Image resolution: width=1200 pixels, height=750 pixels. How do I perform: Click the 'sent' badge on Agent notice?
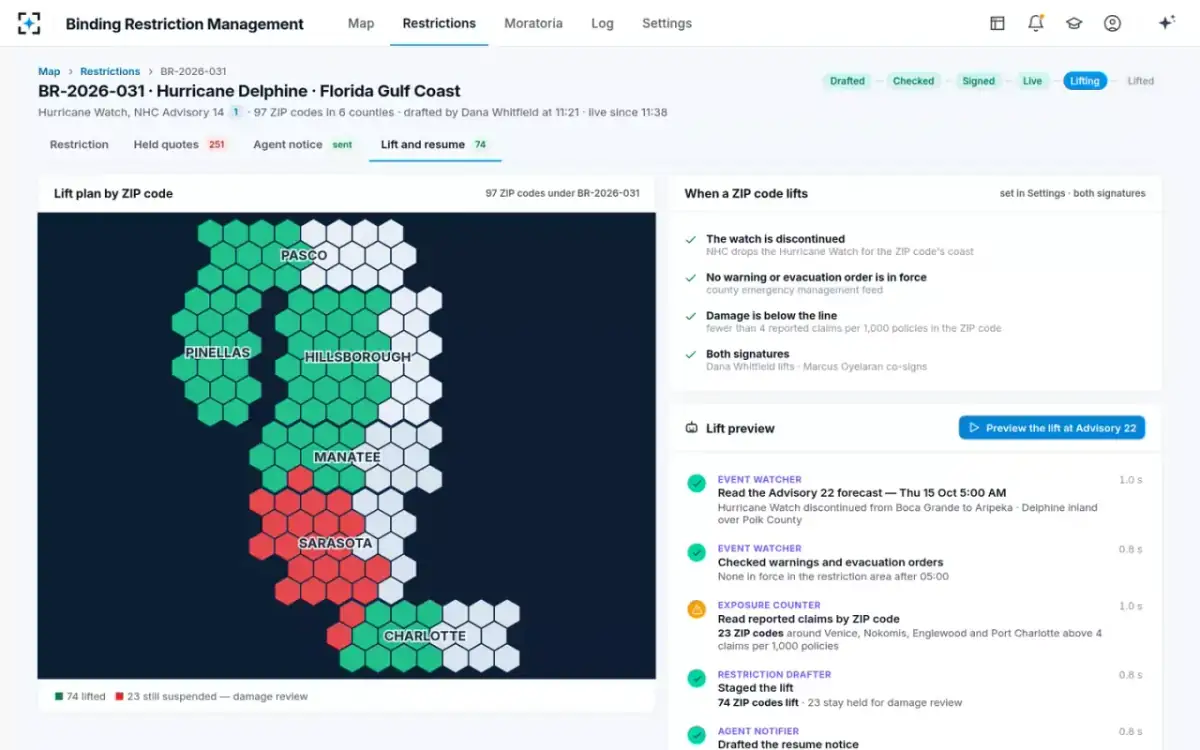(x=342, y=145)
